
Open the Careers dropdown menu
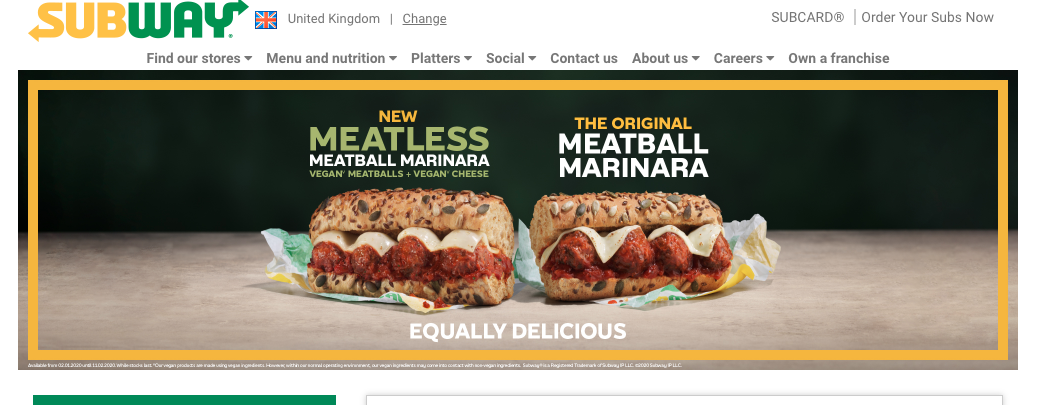pos(744,59)
